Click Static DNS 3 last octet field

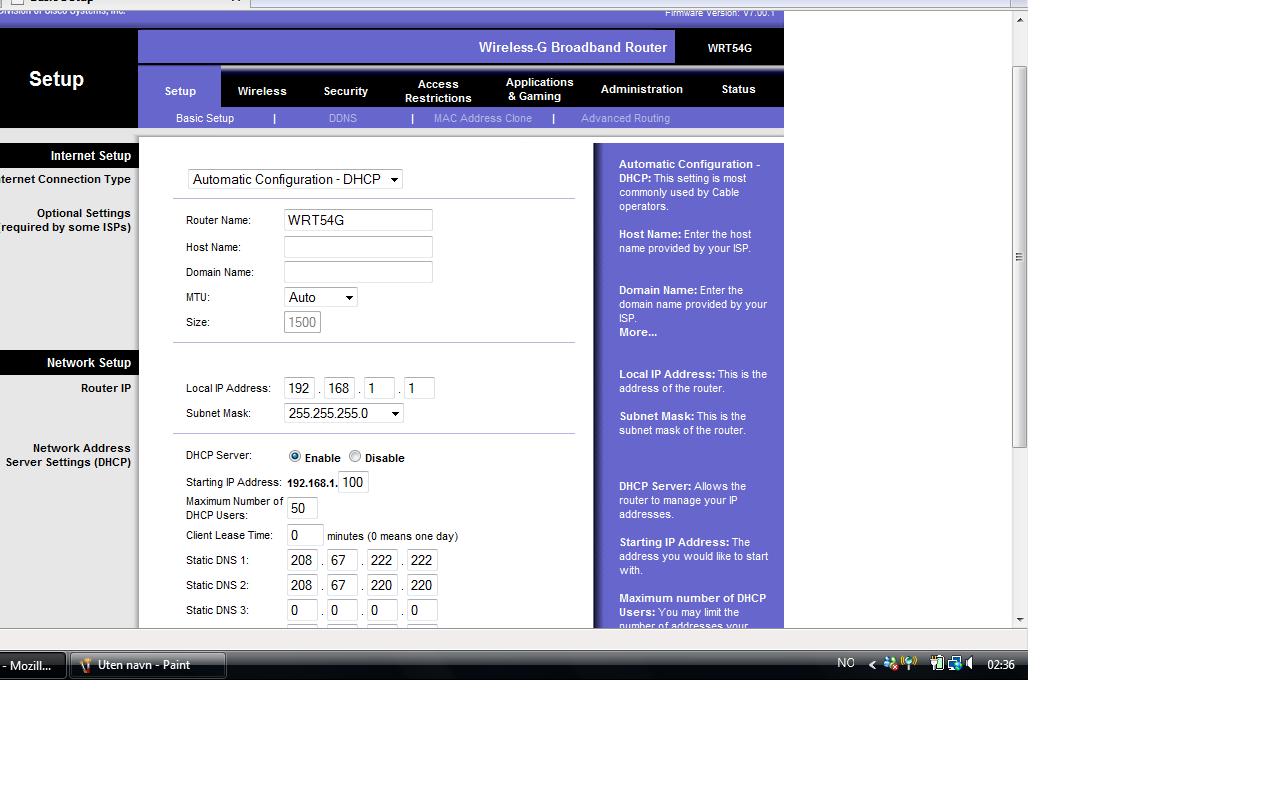(422, 610)
